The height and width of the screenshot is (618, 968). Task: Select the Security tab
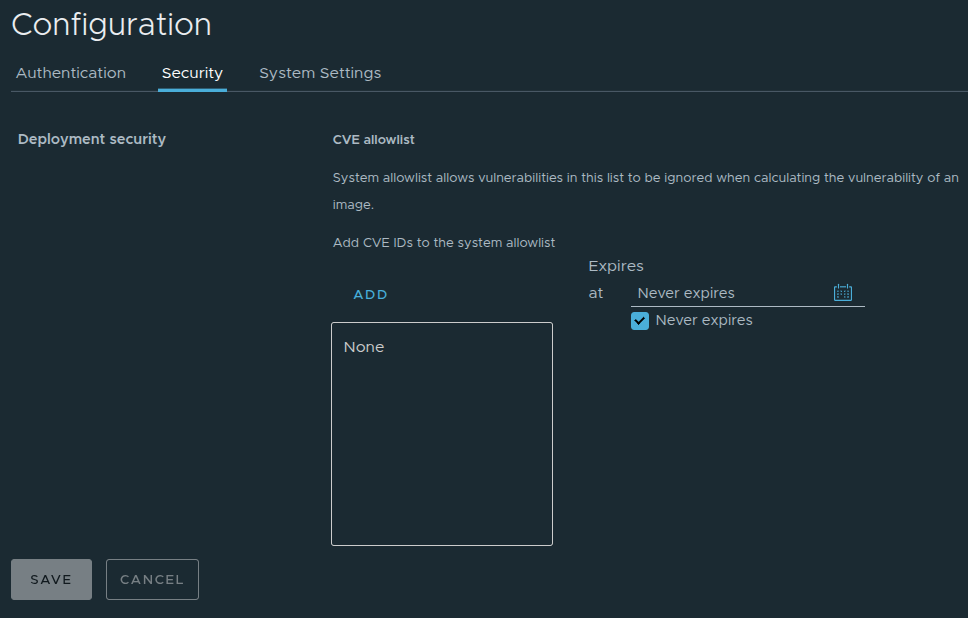click(x=192, y=73)
